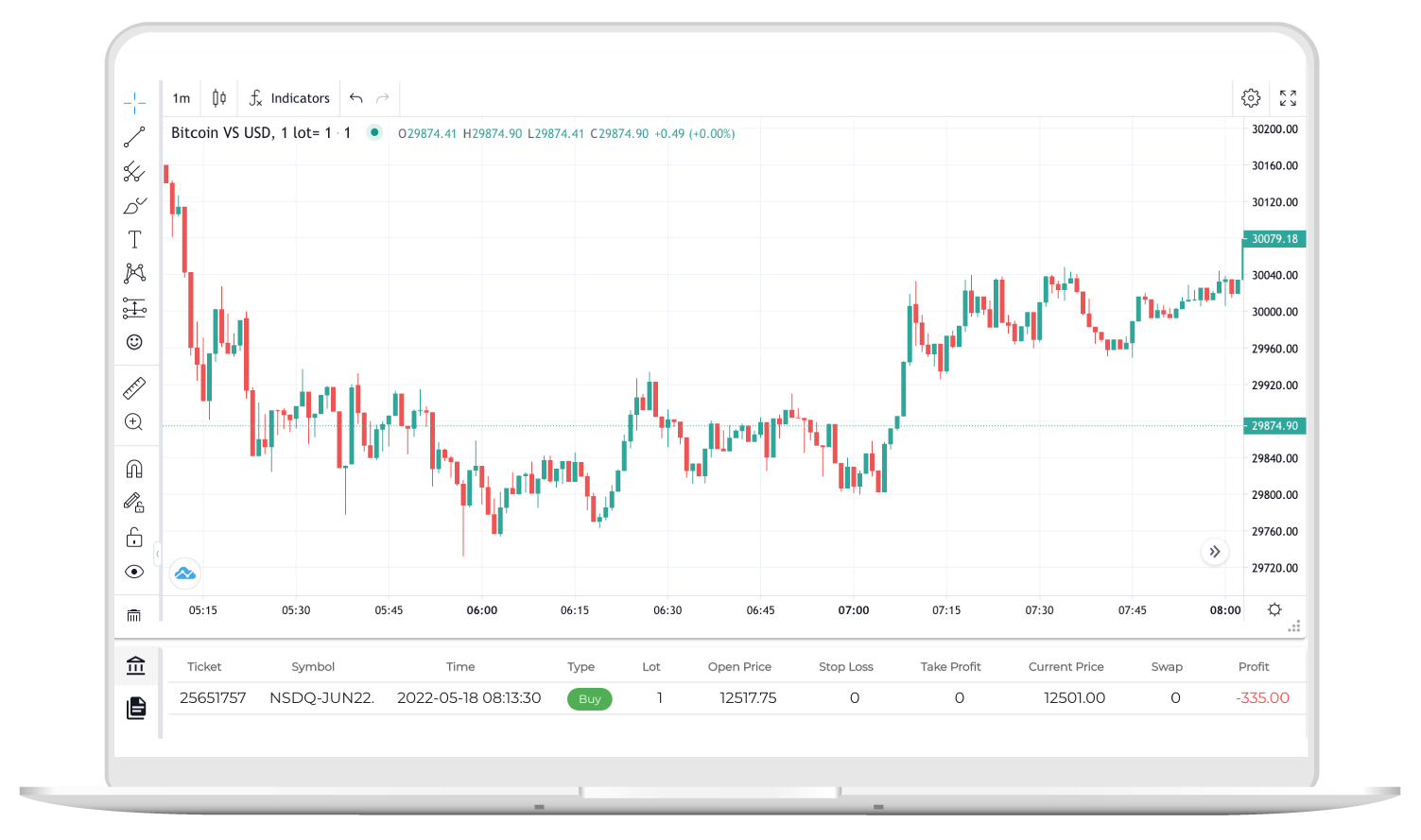Open the Emoji sticker tool
Screen dimensions: 1421x840
click(x=134, y=341)
